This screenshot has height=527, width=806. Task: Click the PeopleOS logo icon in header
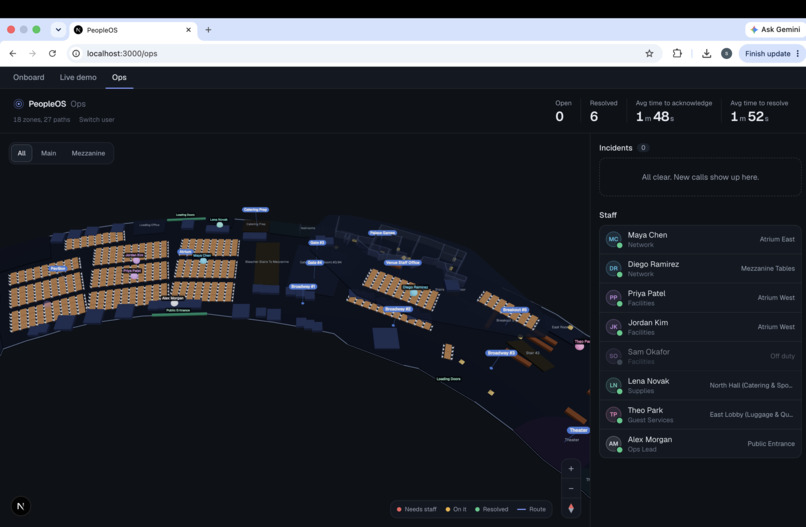19,104
